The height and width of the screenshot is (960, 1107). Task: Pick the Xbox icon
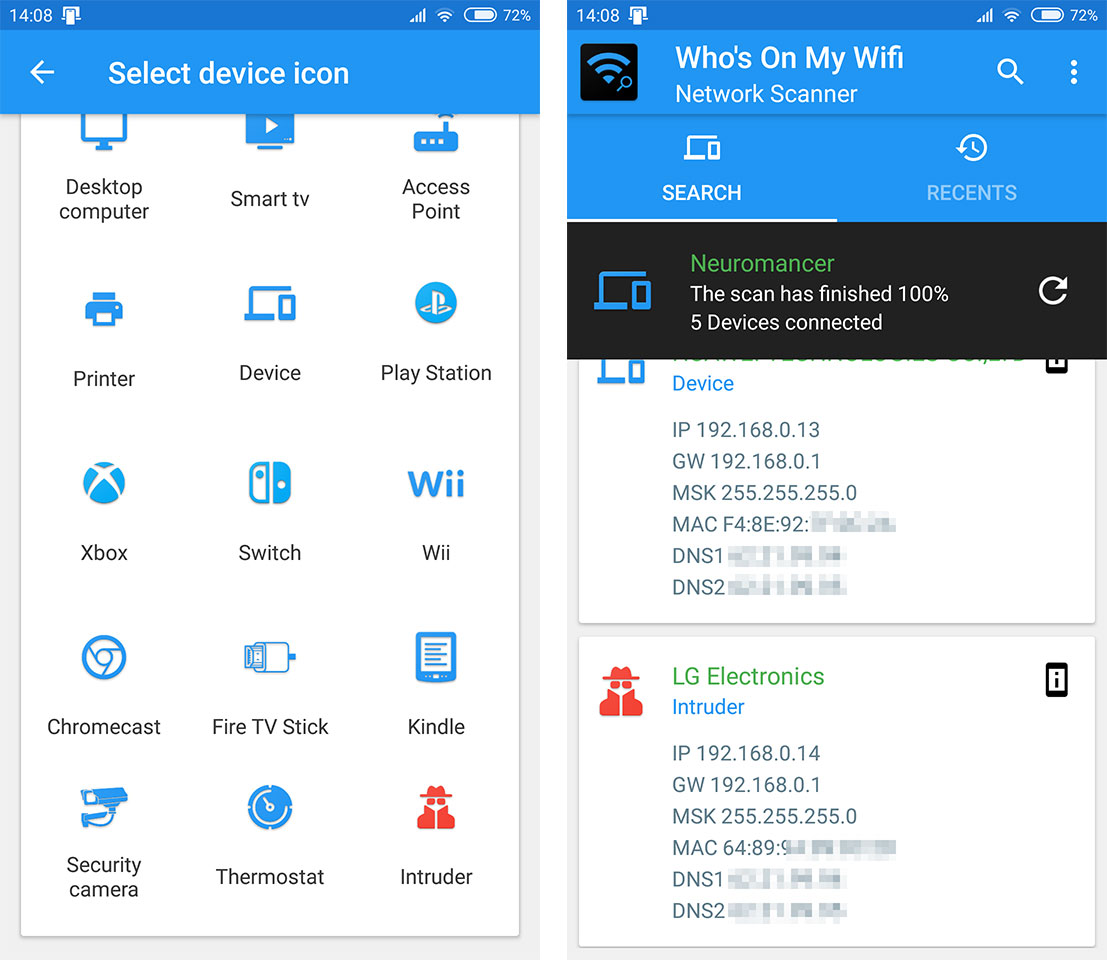tap(104, 483)
